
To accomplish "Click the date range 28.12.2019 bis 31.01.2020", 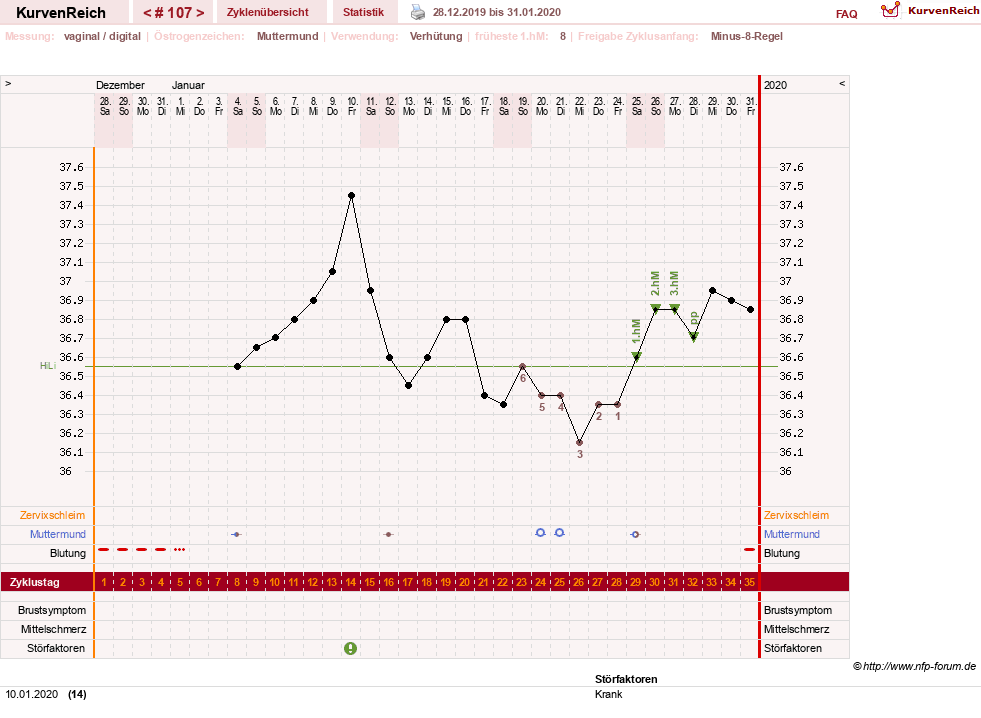I will click(x=497, y=12).
